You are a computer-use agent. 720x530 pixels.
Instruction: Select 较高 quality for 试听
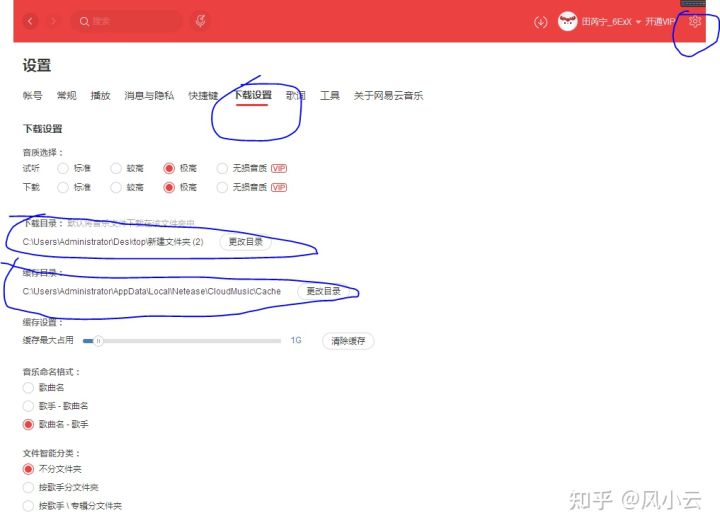[x=116, y=169]
